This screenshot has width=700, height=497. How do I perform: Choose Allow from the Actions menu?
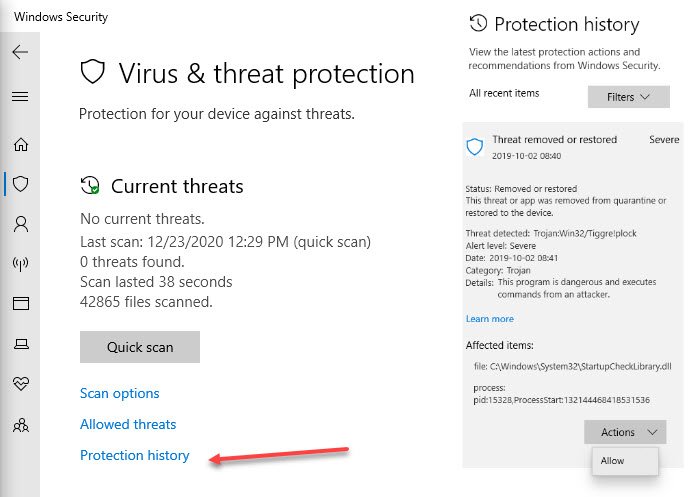[x=613, y=461]
